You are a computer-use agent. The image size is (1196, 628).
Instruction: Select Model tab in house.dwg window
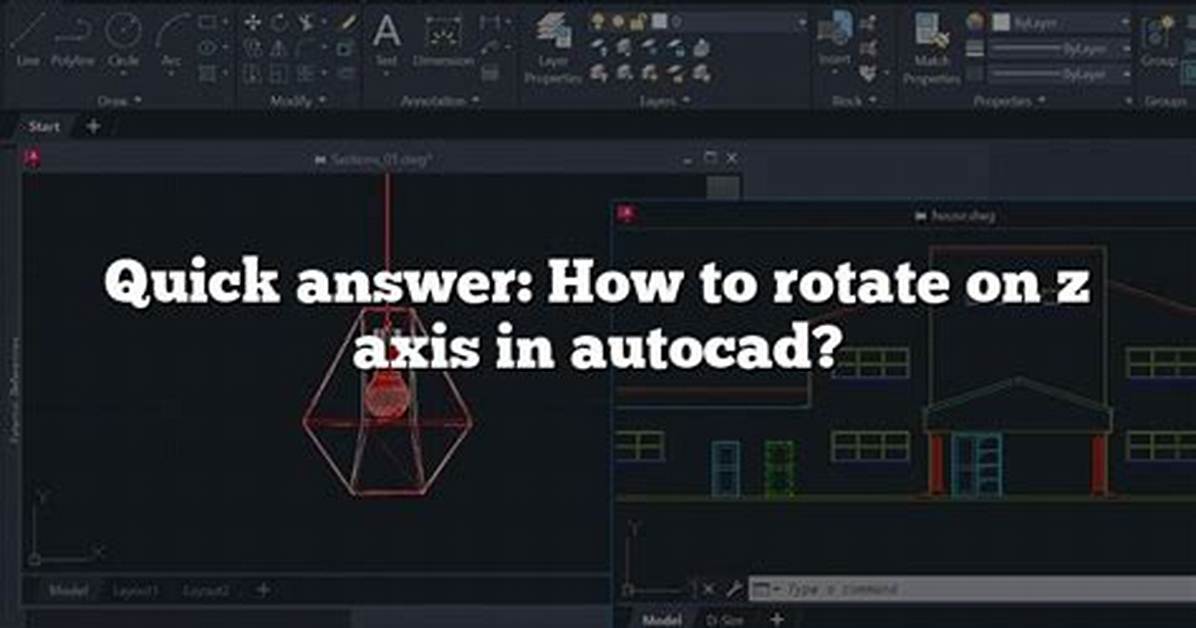pyautogui.click(x=662, y=620)
